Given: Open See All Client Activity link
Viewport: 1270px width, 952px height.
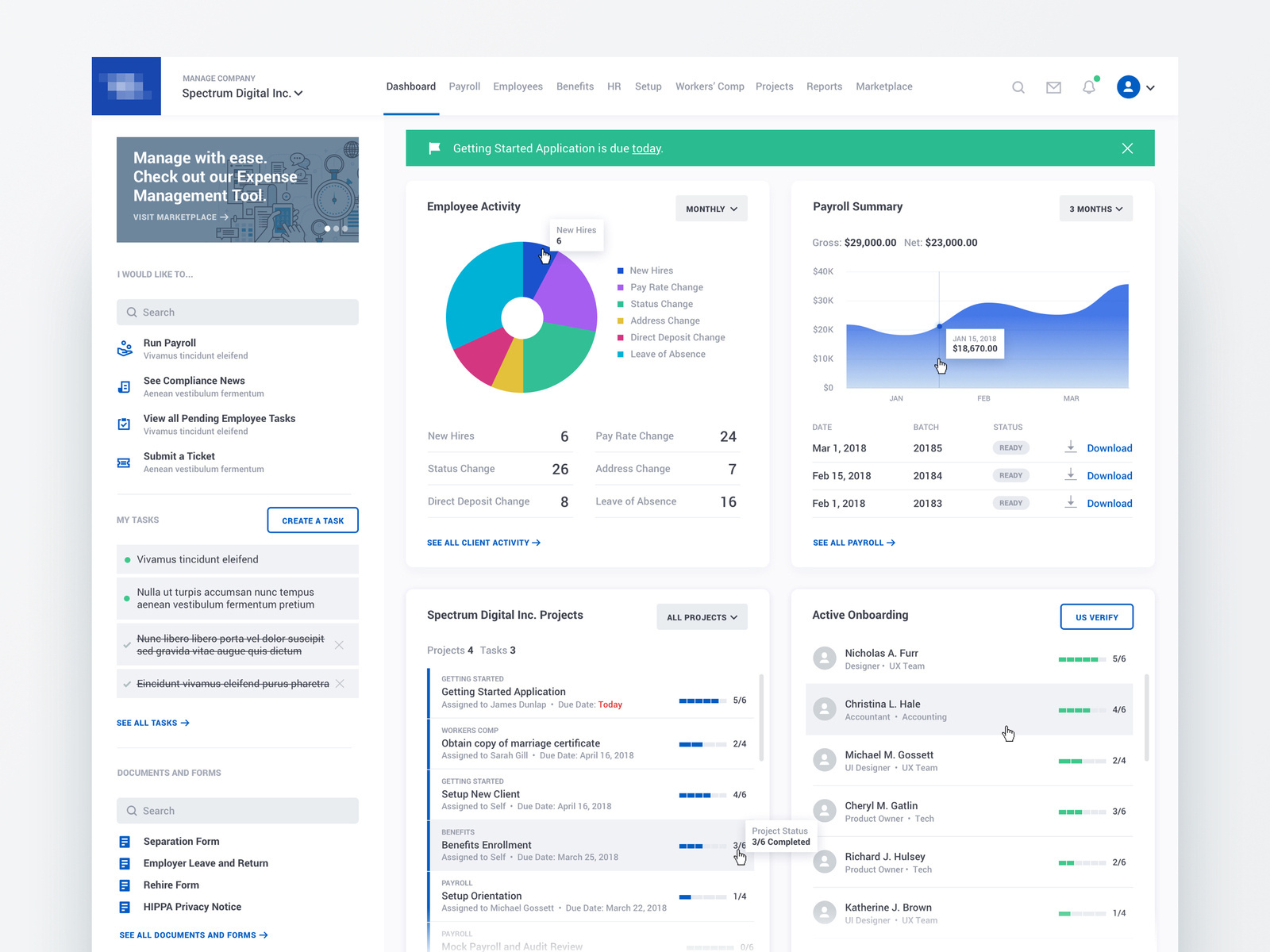Looking at the screenshot, I should coord(483,543).
